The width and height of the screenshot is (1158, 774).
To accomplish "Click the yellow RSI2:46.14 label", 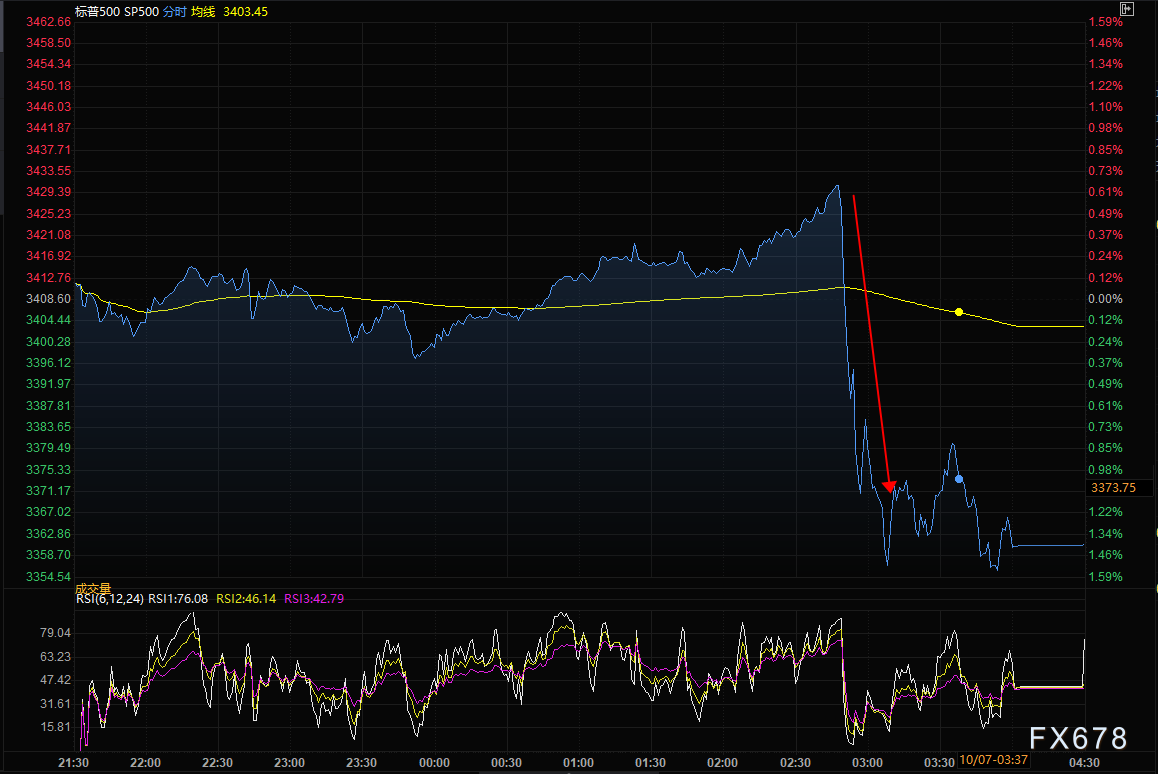I will tap(244, 599).
